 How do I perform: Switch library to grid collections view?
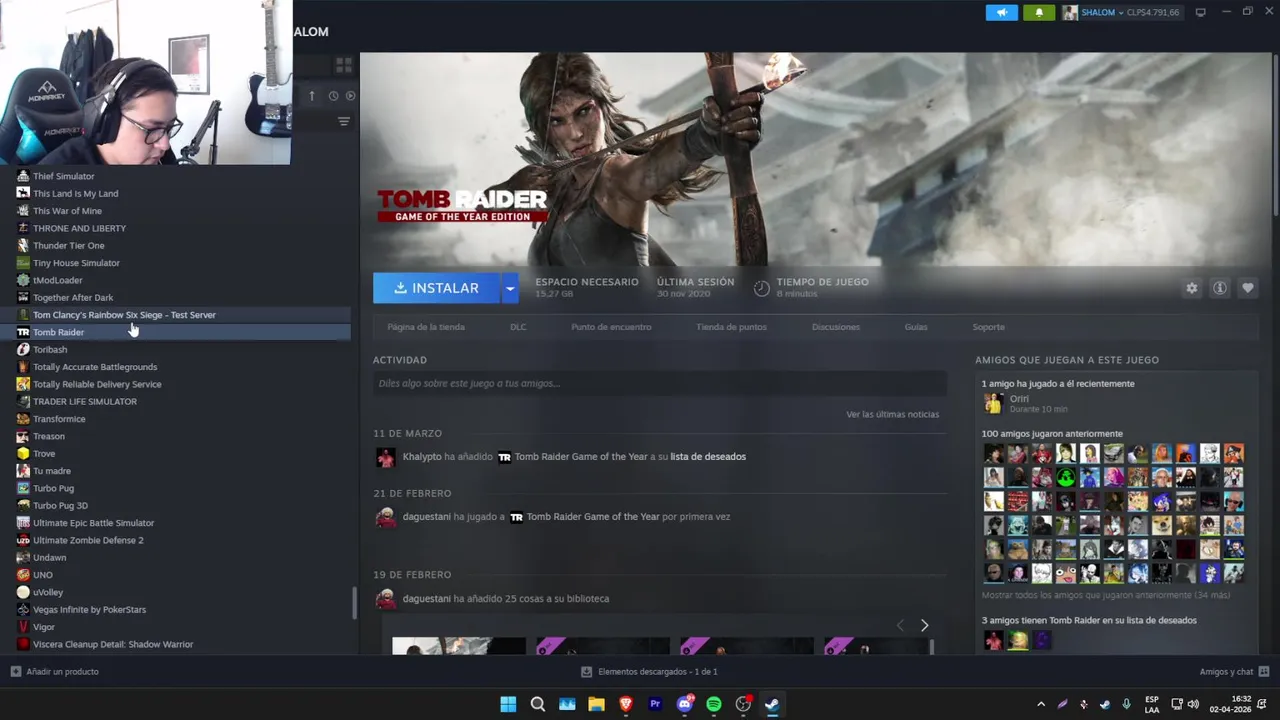point(344,65)
